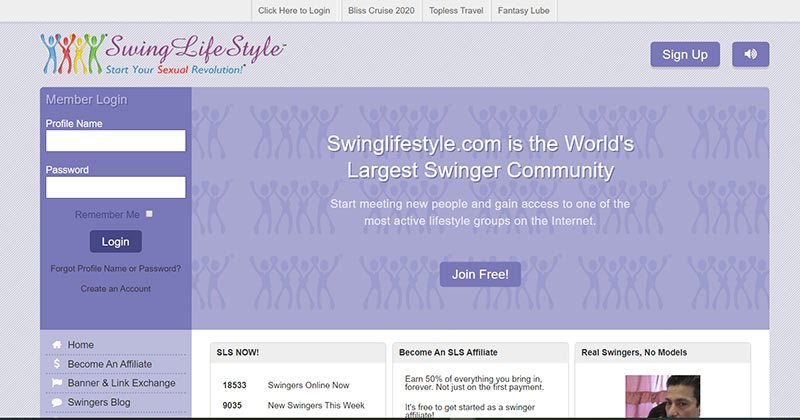The width and height of the screenshot is (800, 420).
Task: Click the World's Largest Swinger Community headline
Action: point(480,157)
